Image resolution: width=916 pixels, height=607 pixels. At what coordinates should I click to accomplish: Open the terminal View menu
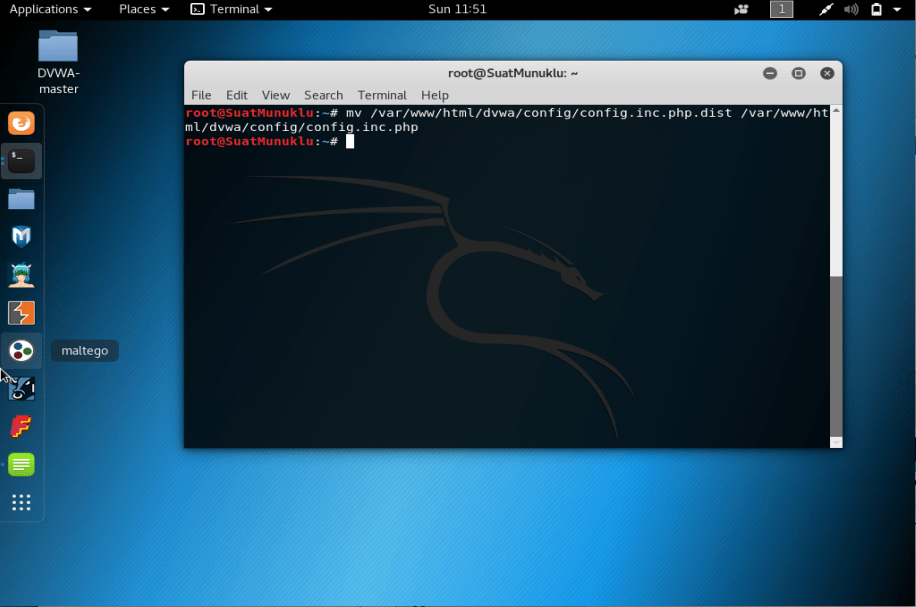pos(276,95)
